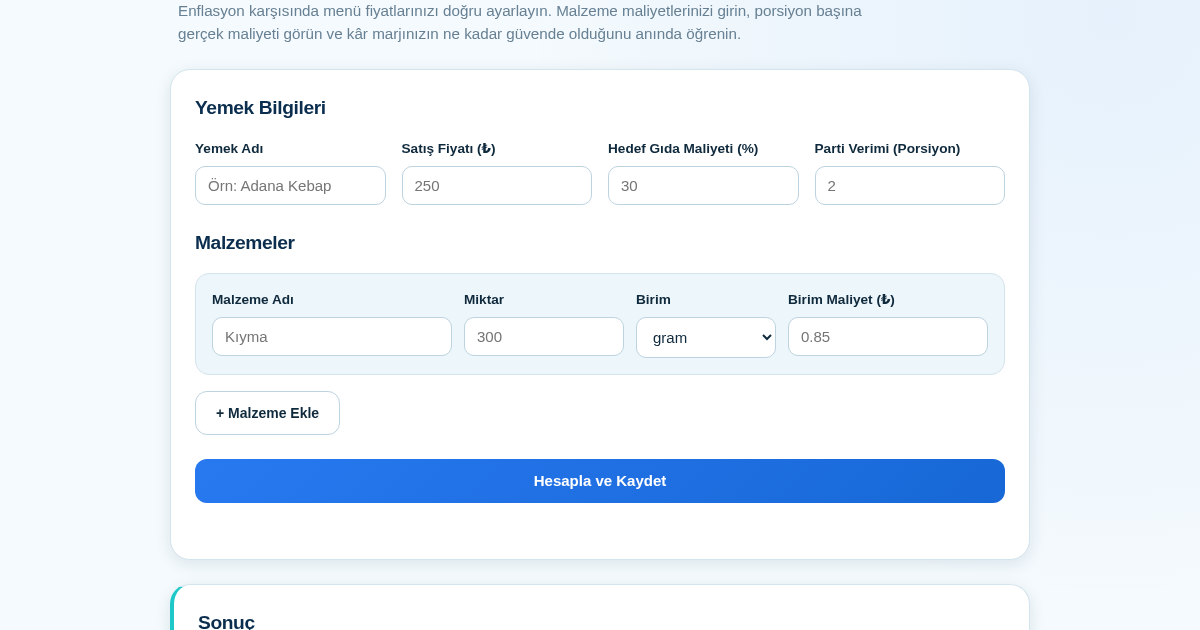Click the Miktar label
Screen dimensions: 1200x630
point(484,300)
